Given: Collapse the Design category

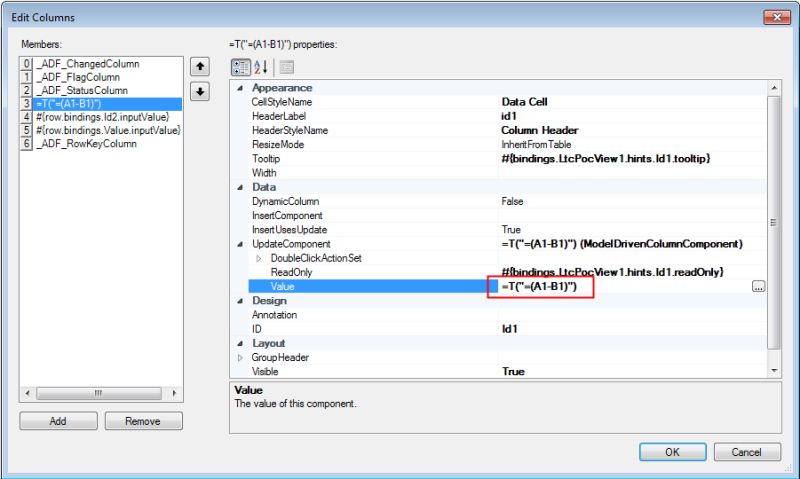Looking at the screenshot, I should [x=240, y=301].
